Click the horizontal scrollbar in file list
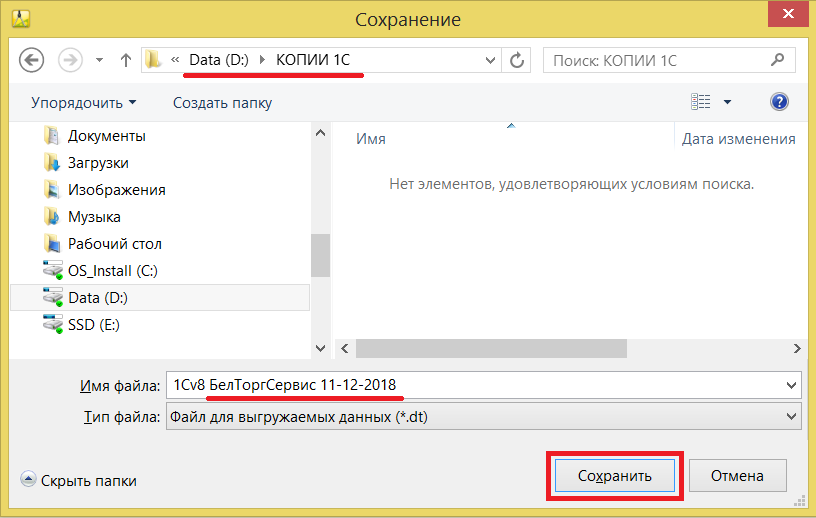Screen dimensions: 816x518 pyautogui.click(x=491, y=348)
